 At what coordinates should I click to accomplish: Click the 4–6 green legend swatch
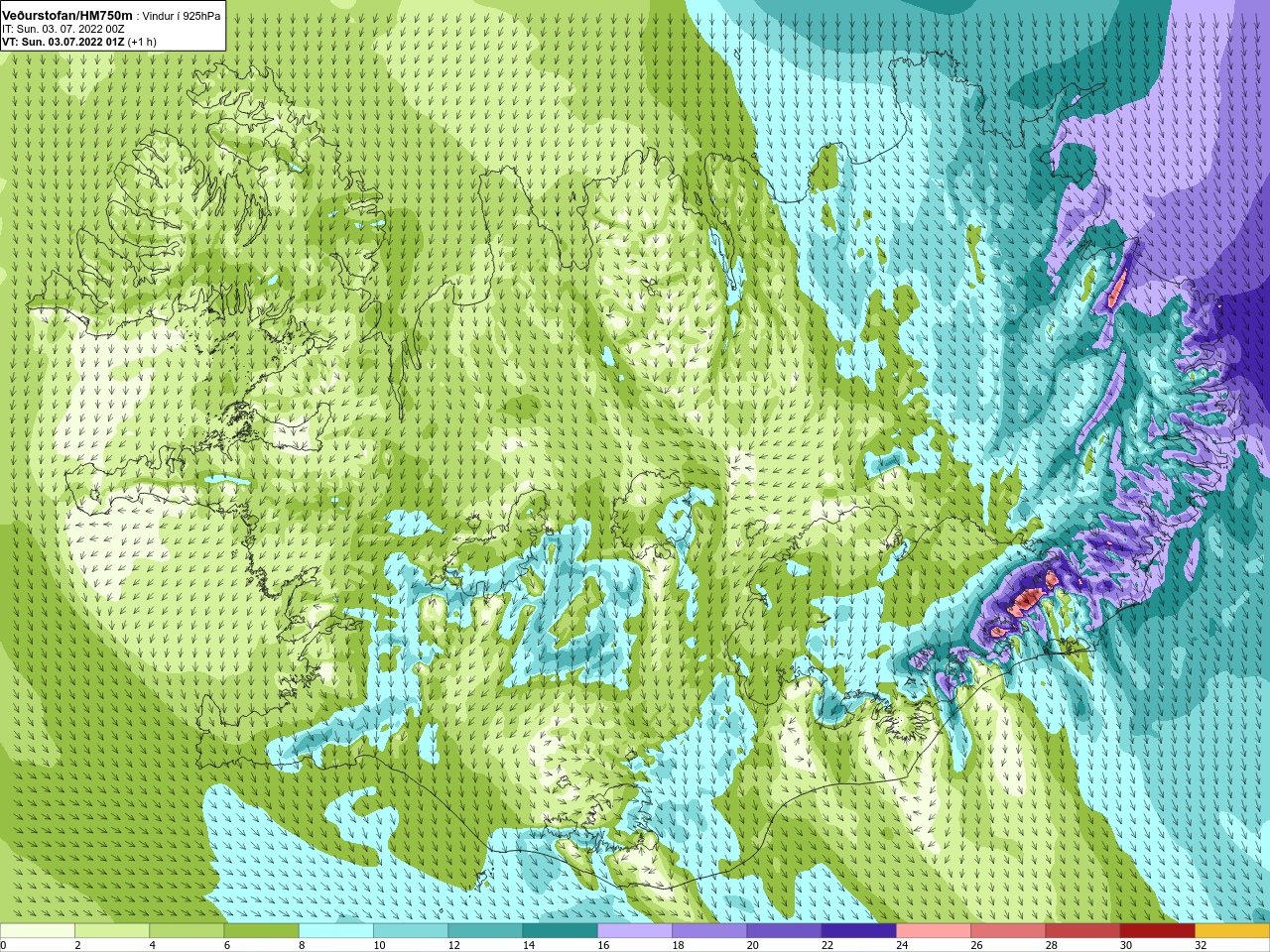tap(187, 930)
